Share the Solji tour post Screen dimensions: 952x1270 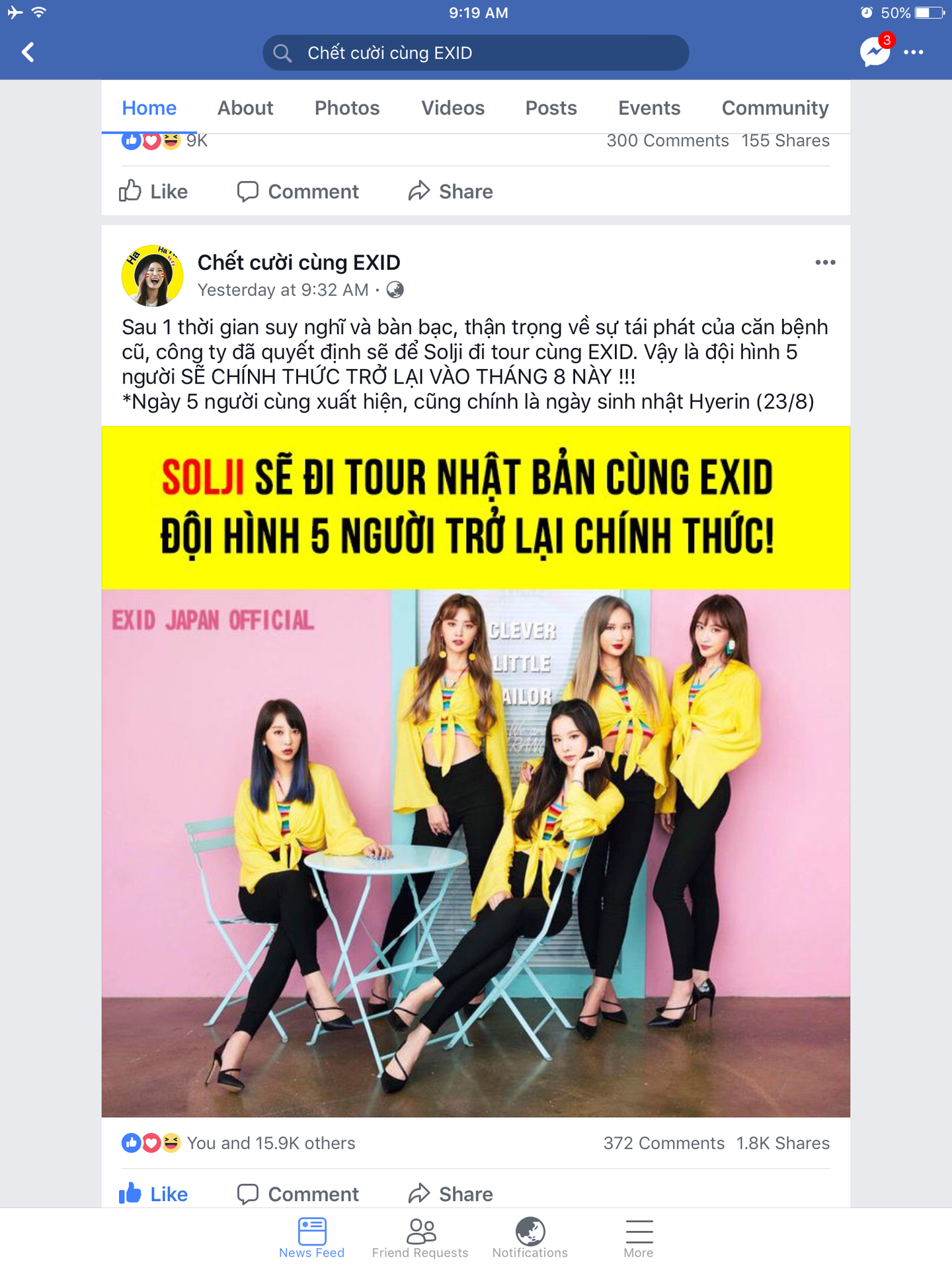pos(451,1194)
